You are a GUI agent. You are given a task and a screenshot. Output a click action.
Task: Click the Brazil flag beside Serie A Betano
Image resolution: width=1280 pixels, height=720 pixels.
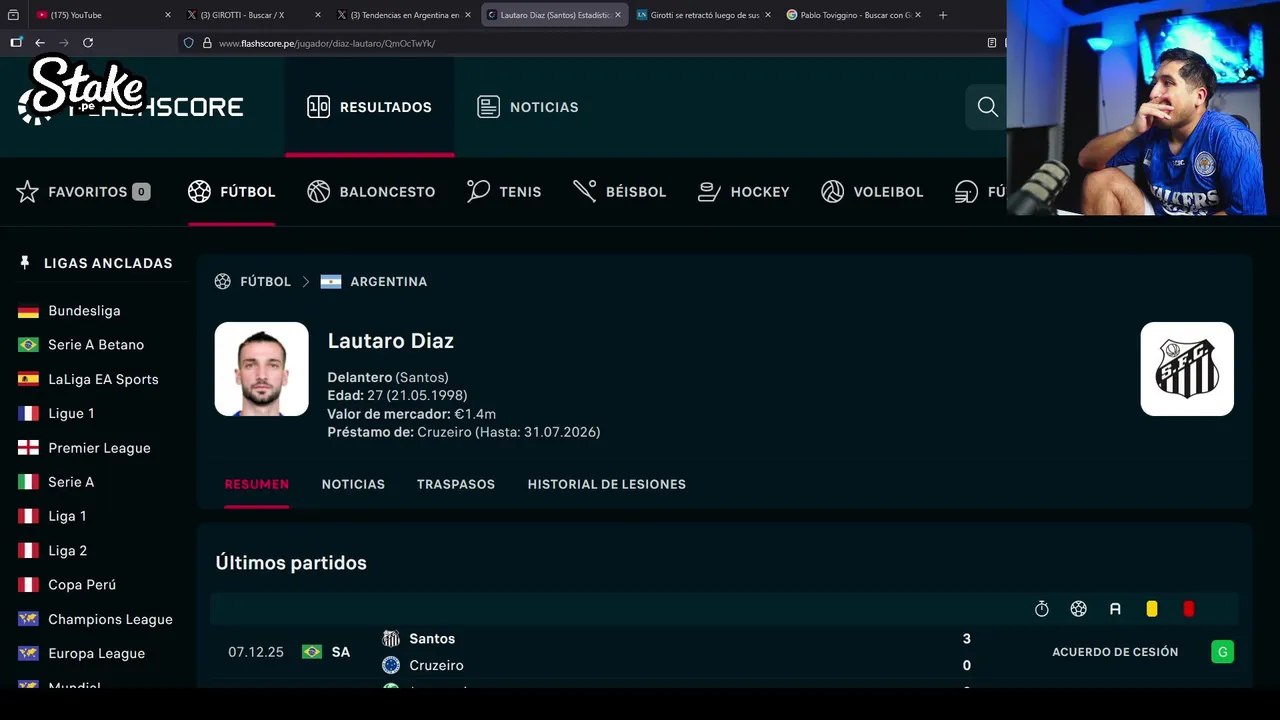(x=28, y=345)
